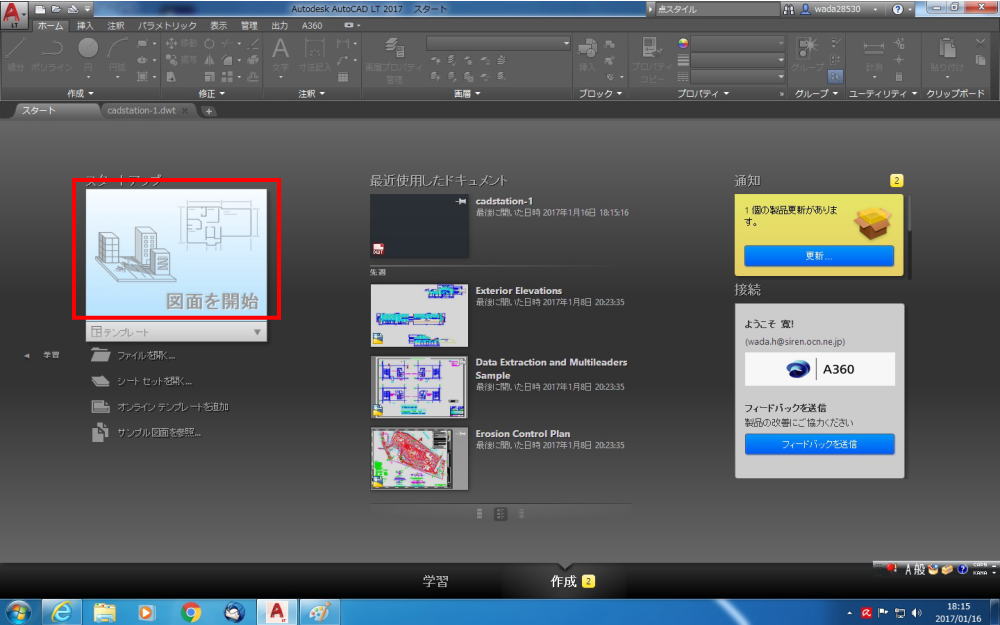Open the A360 logo panel

[x=820, y=369]
